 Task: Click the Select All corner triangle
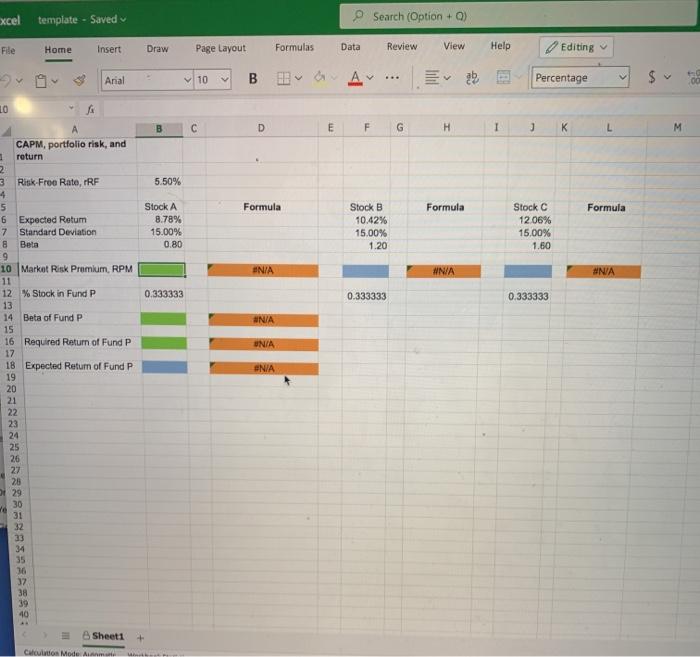coord(6,131)
